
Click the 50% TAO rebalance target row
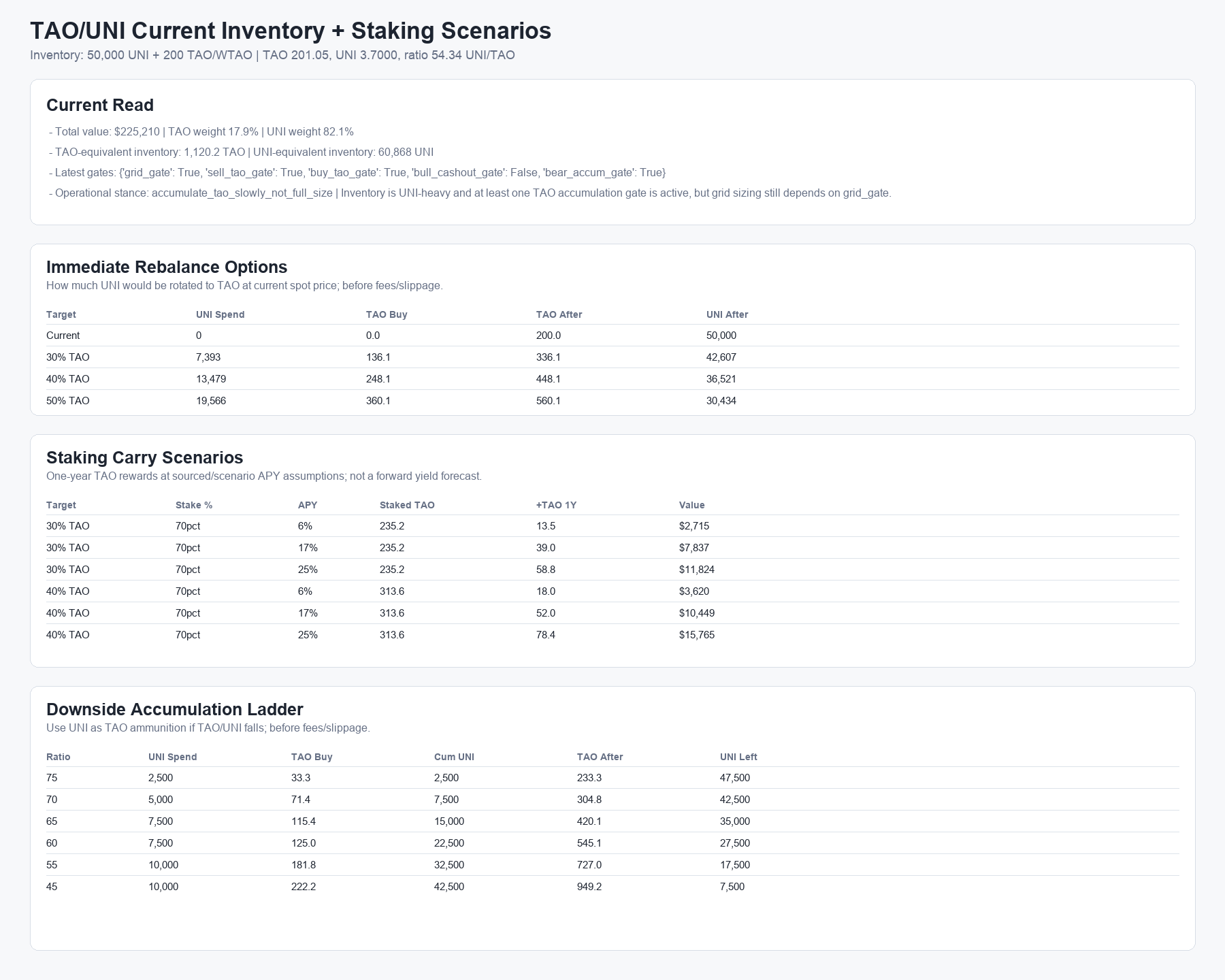612,401
